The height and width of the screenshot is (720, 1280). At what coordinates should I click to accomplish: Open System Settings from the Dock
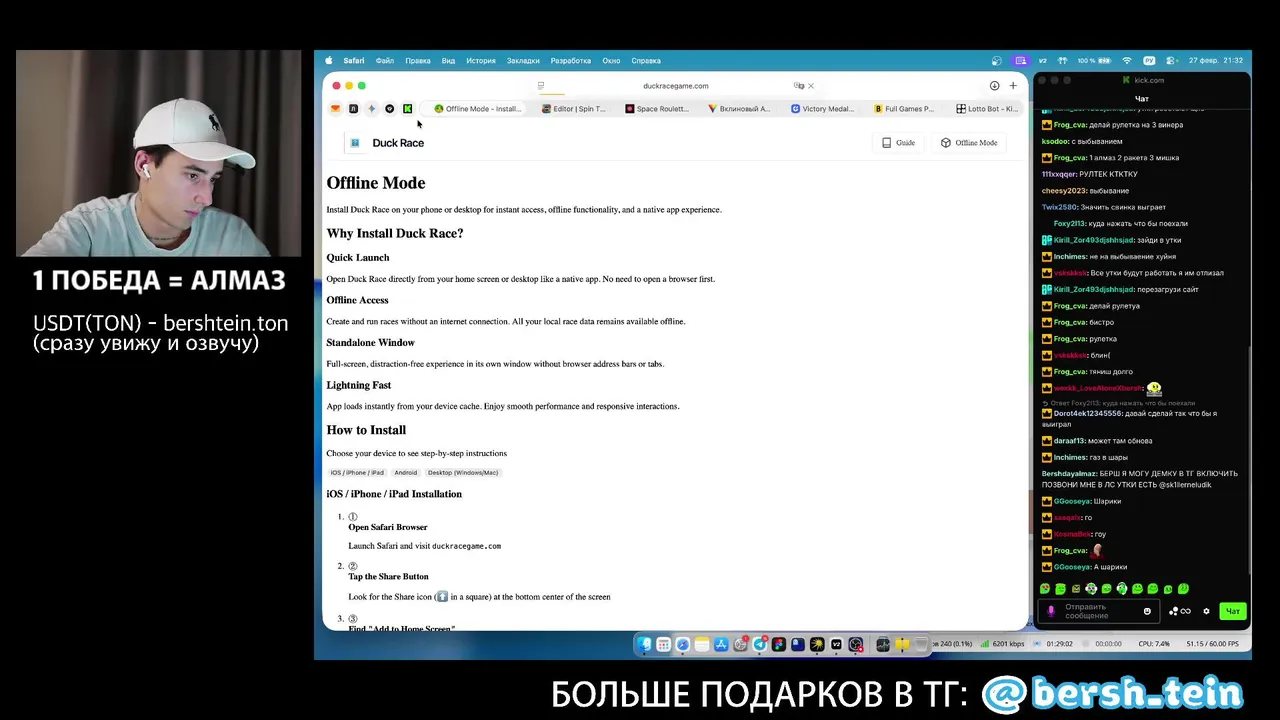(x=740, y=645)
